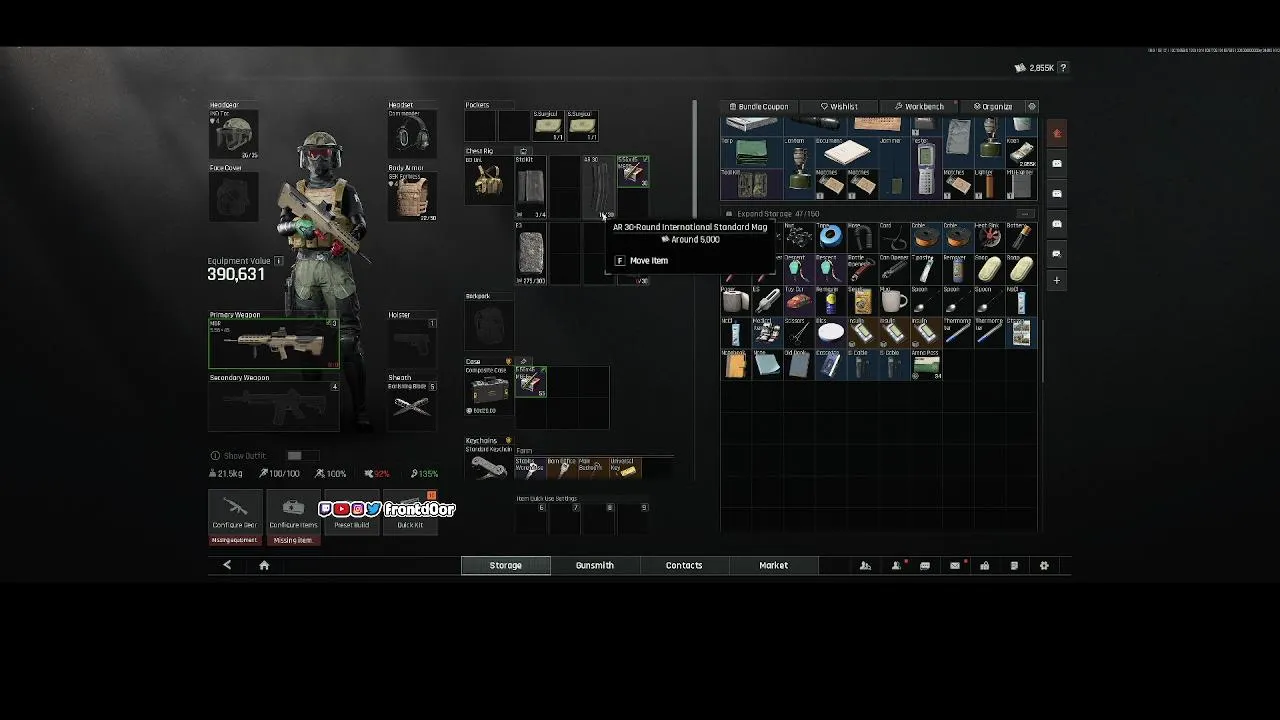Select the red top storage sidebar icon
The height and width of the screenshot is (720, 1280).
1057,133
